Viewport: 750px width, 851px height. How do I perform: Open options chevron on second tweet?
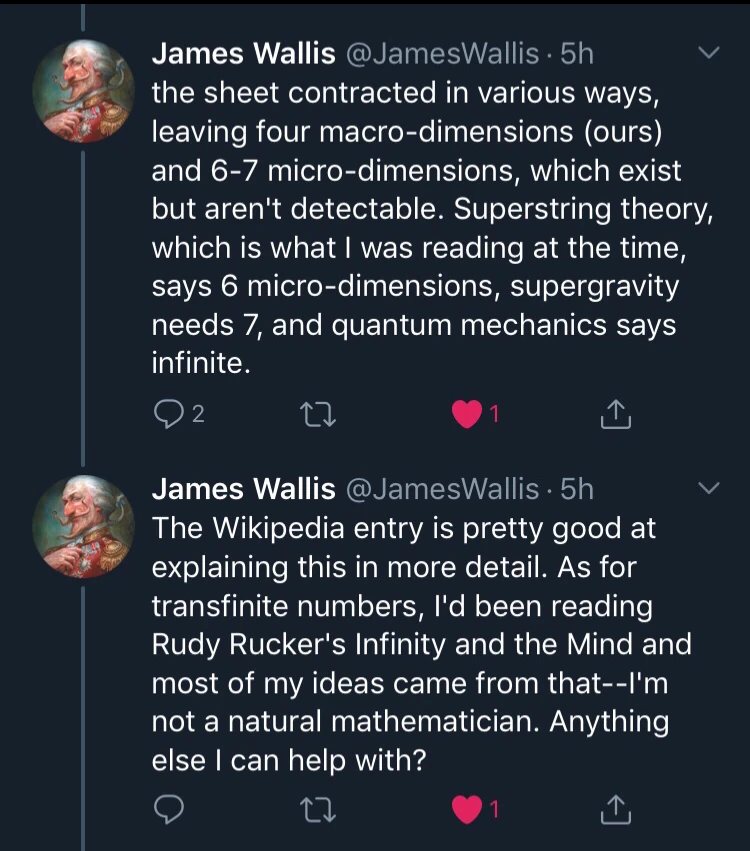pos(708,488)
